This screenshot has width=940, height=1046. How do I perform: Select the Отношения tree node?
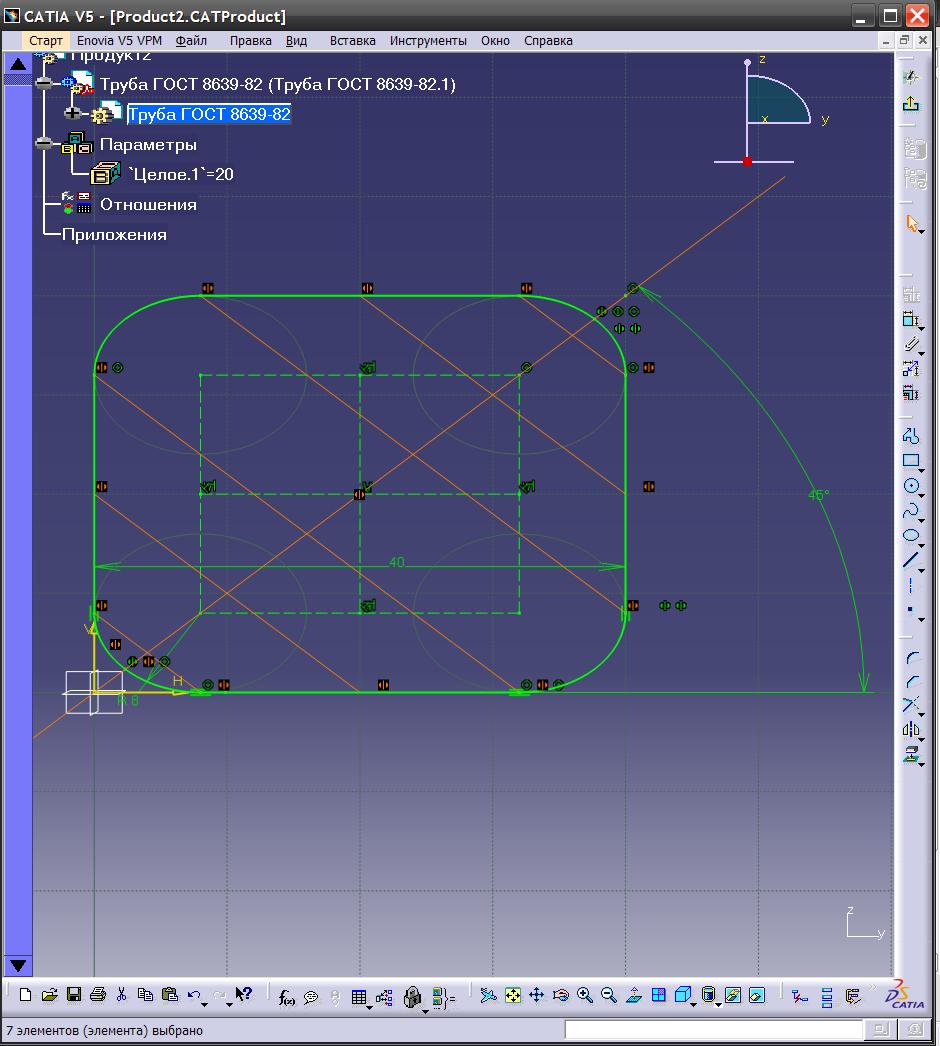coord(148,204)
